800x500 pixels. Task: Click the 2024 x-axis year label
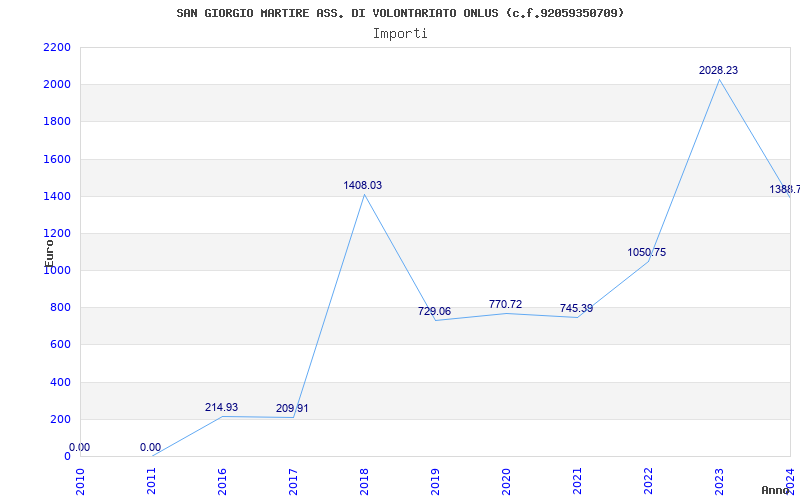tap(790, 482)
